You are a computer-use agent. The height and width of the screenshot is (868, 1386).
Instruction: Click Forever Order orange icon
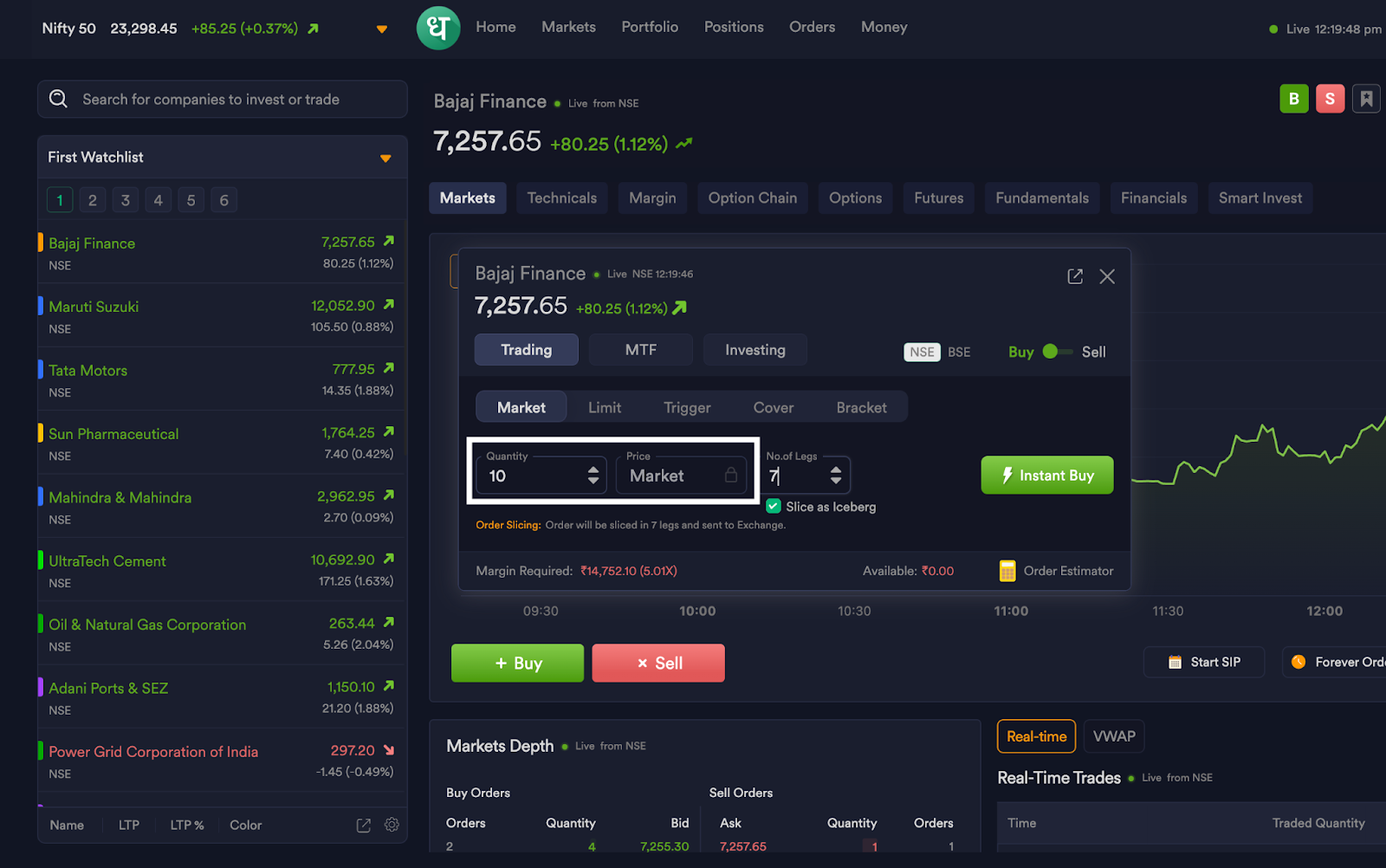point(1298,662)
